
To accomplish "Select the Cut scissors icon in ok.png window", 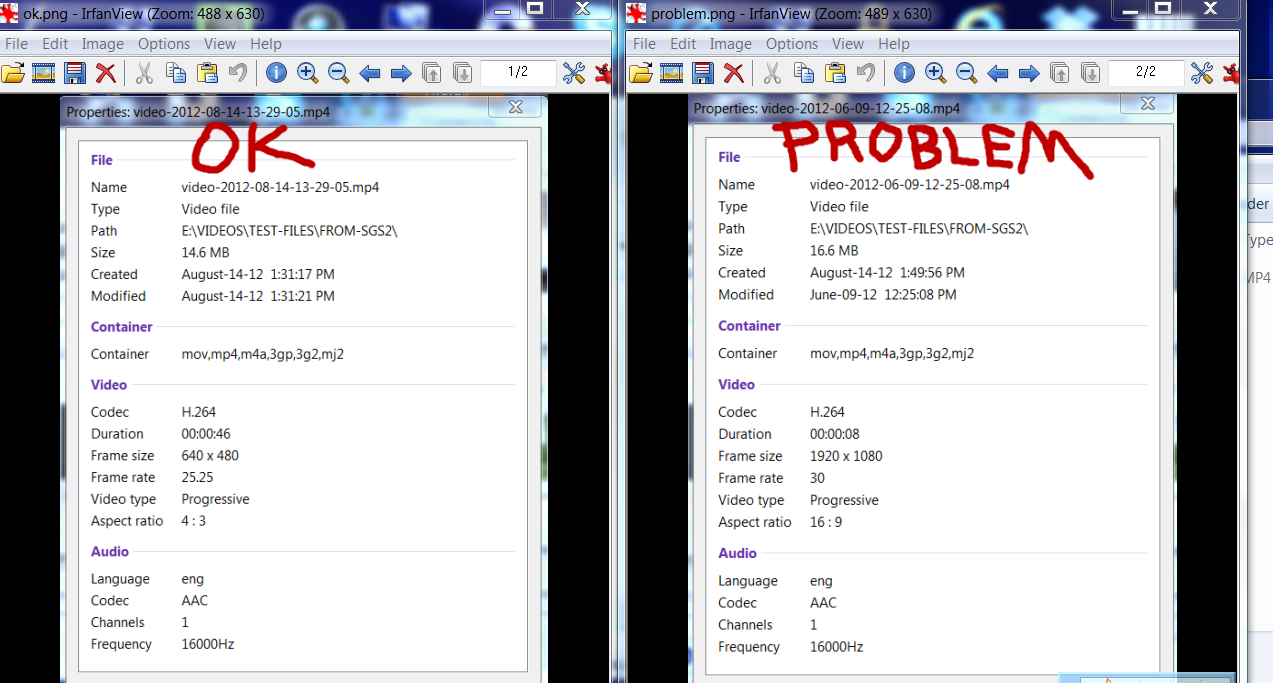I will tap(144, 73).
